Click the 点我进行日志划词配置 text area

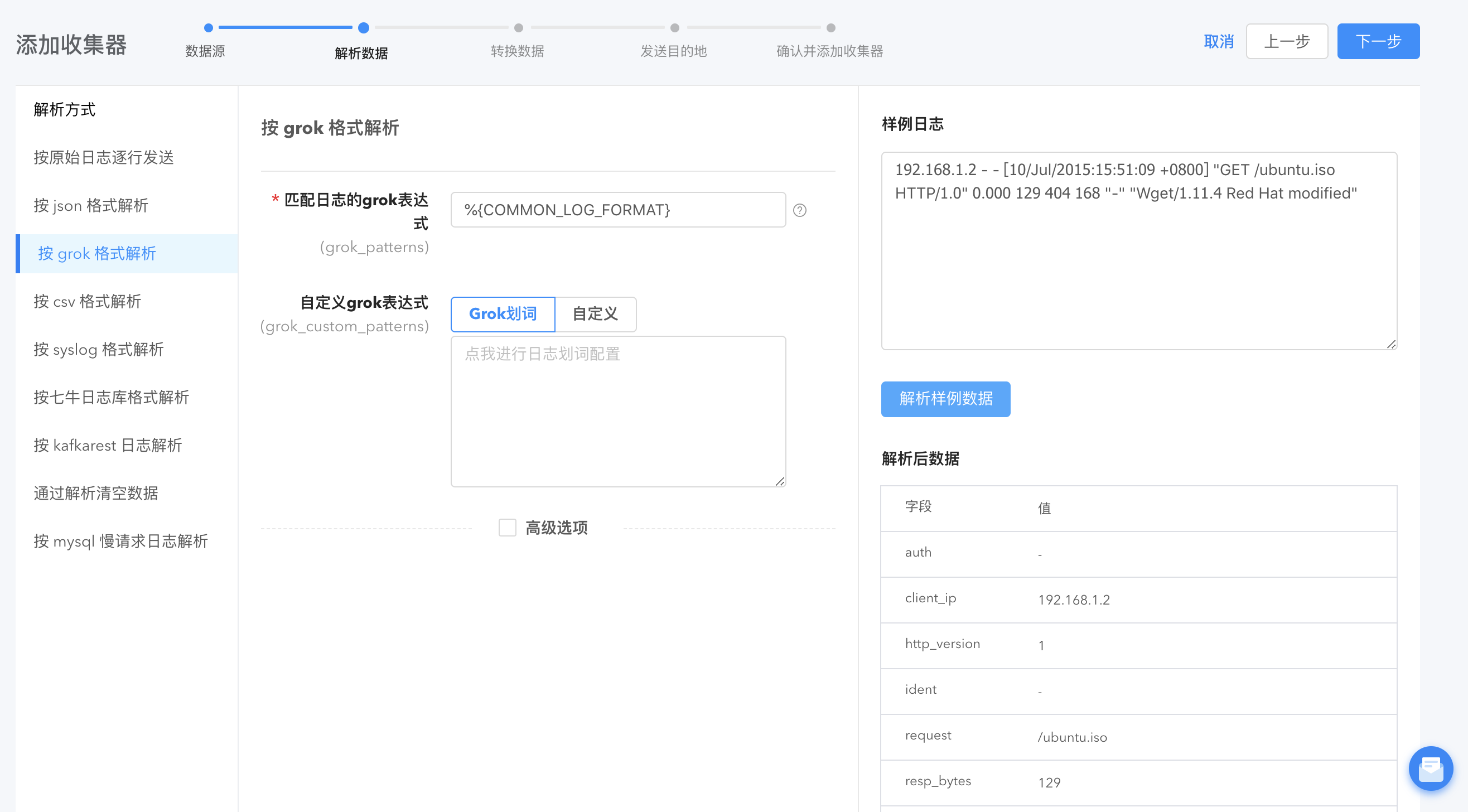click(618, 412)
